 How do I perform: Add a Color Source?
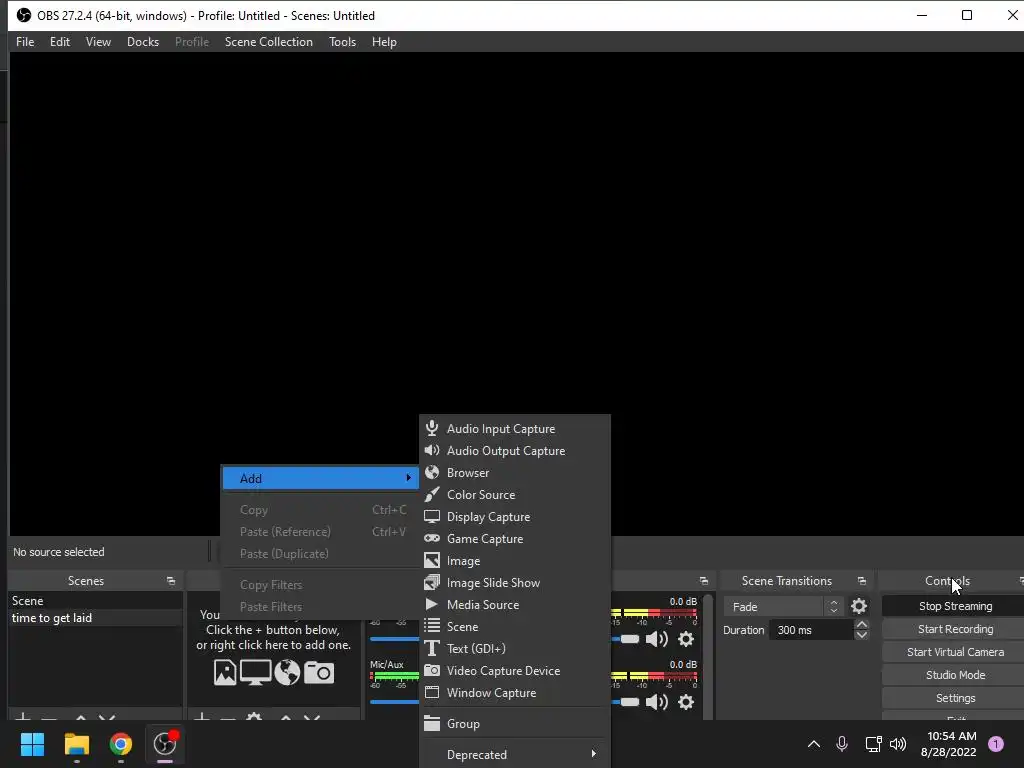tap(515, 494)
